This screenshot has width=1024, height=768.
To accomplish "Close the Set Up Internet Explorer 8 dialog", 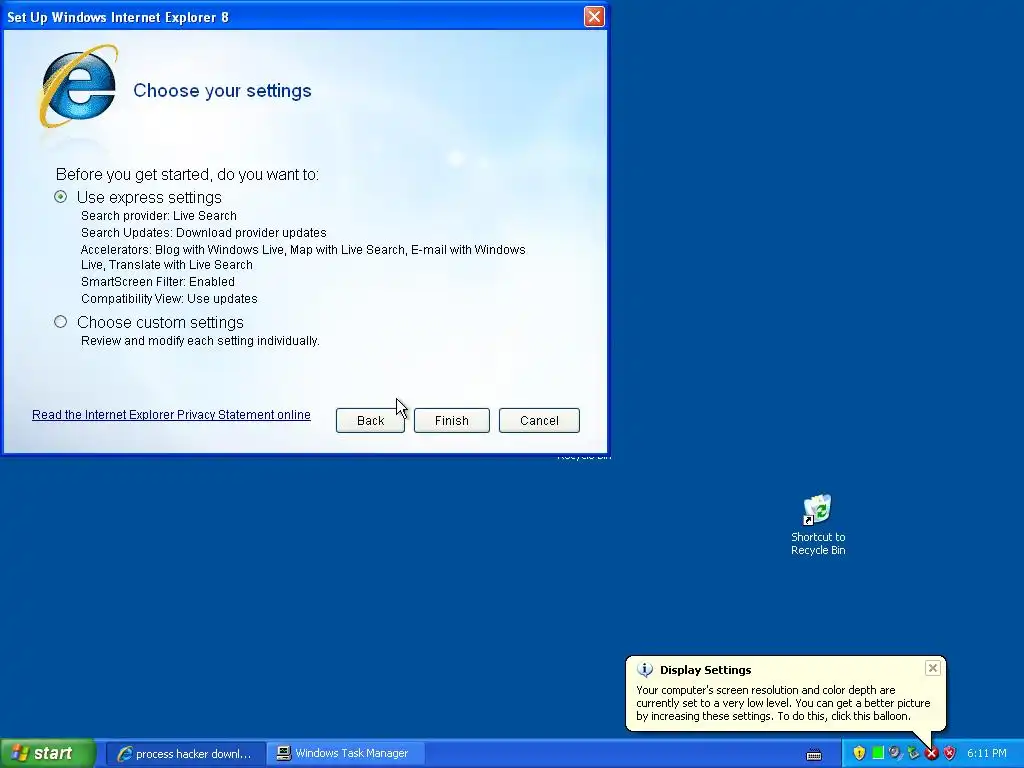I will [x=594, y=16].
